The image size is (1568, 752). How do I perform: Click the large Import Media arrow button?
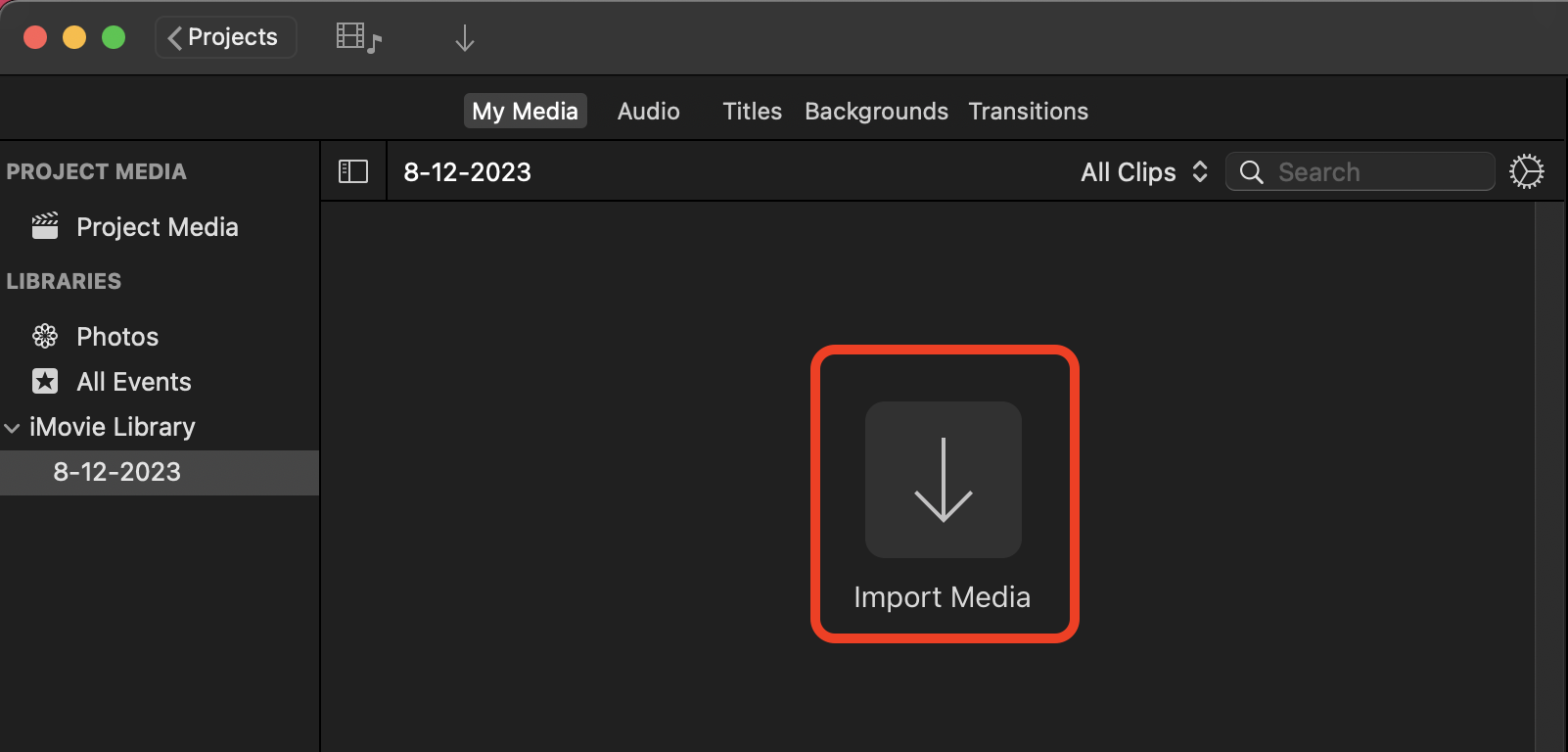point(943,480)
